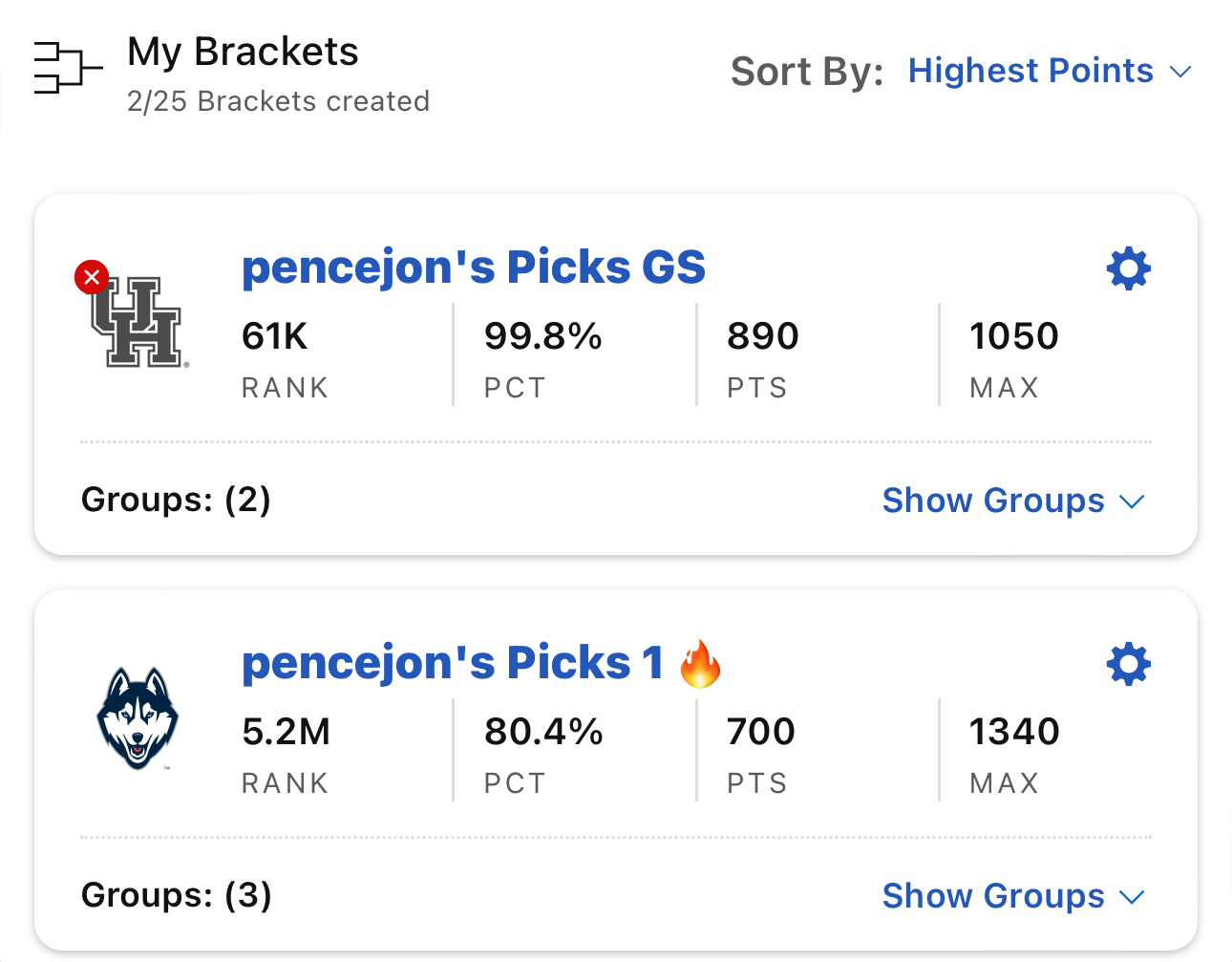
Task: Click the UConn Huskies logo
Action: pyautogui.click(x=138, y=718)
